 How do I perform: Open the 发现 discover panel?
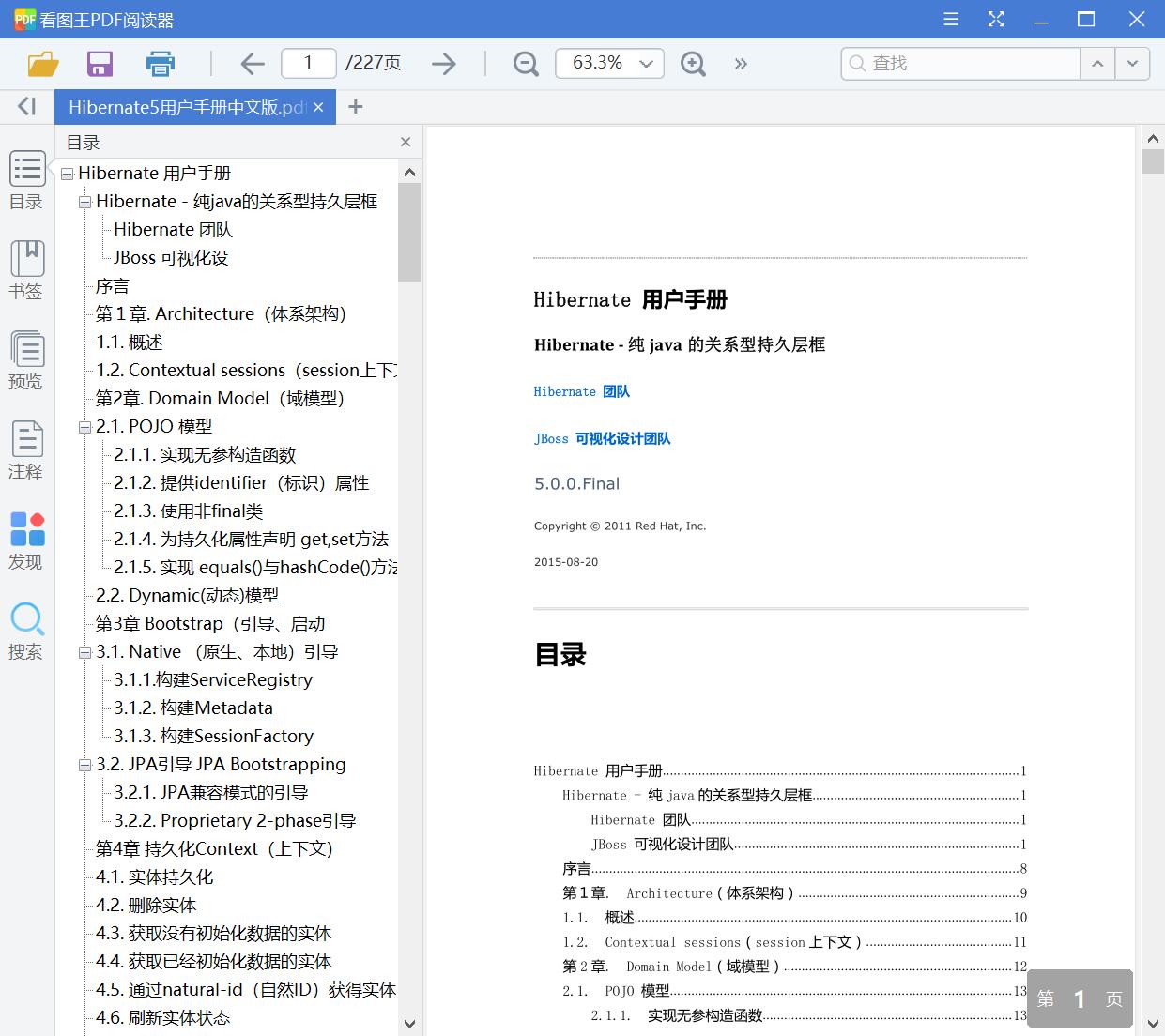26,541
